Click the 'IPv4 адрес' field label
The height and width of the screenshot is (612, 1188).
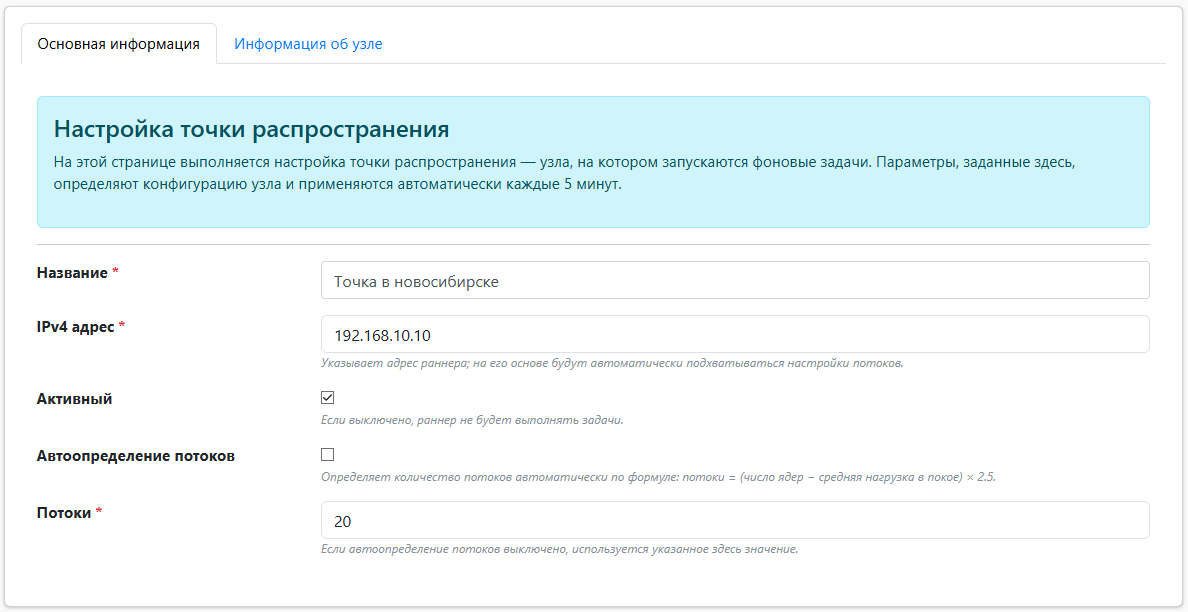point(75,327)
